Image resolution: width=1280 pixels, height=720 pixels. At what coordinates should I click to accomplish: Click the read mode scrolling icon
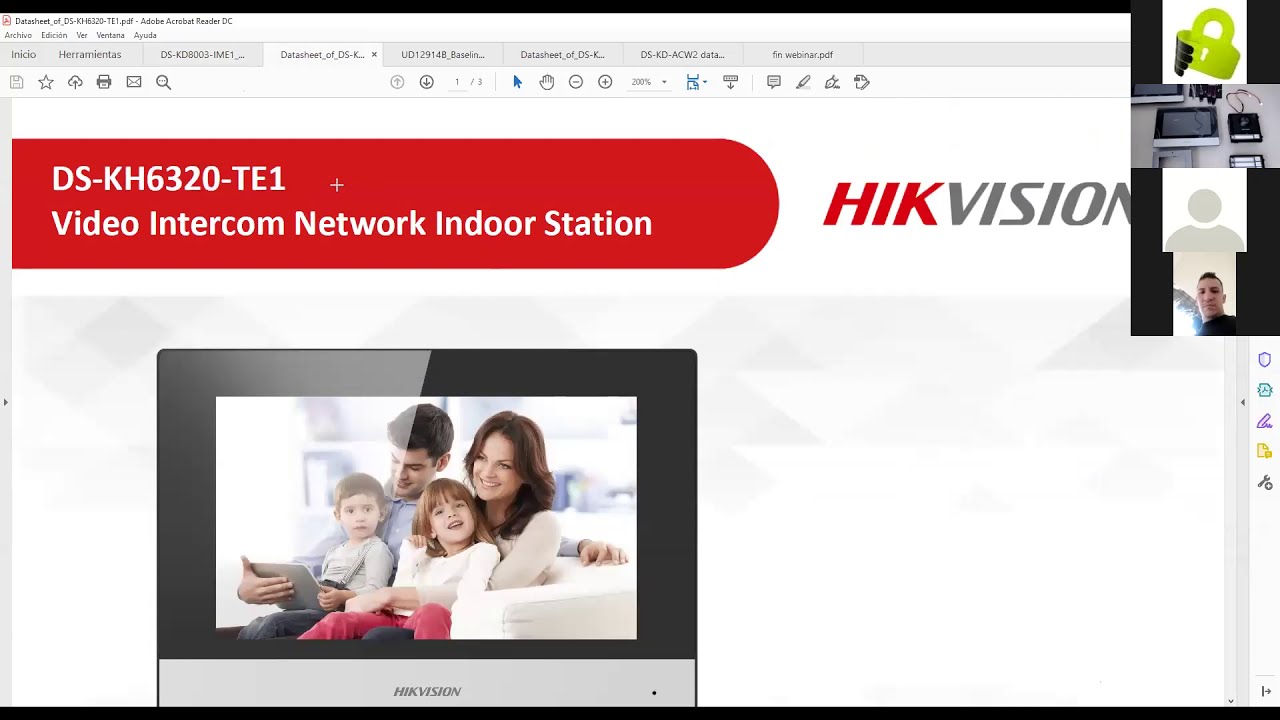[x=731, y=82]
